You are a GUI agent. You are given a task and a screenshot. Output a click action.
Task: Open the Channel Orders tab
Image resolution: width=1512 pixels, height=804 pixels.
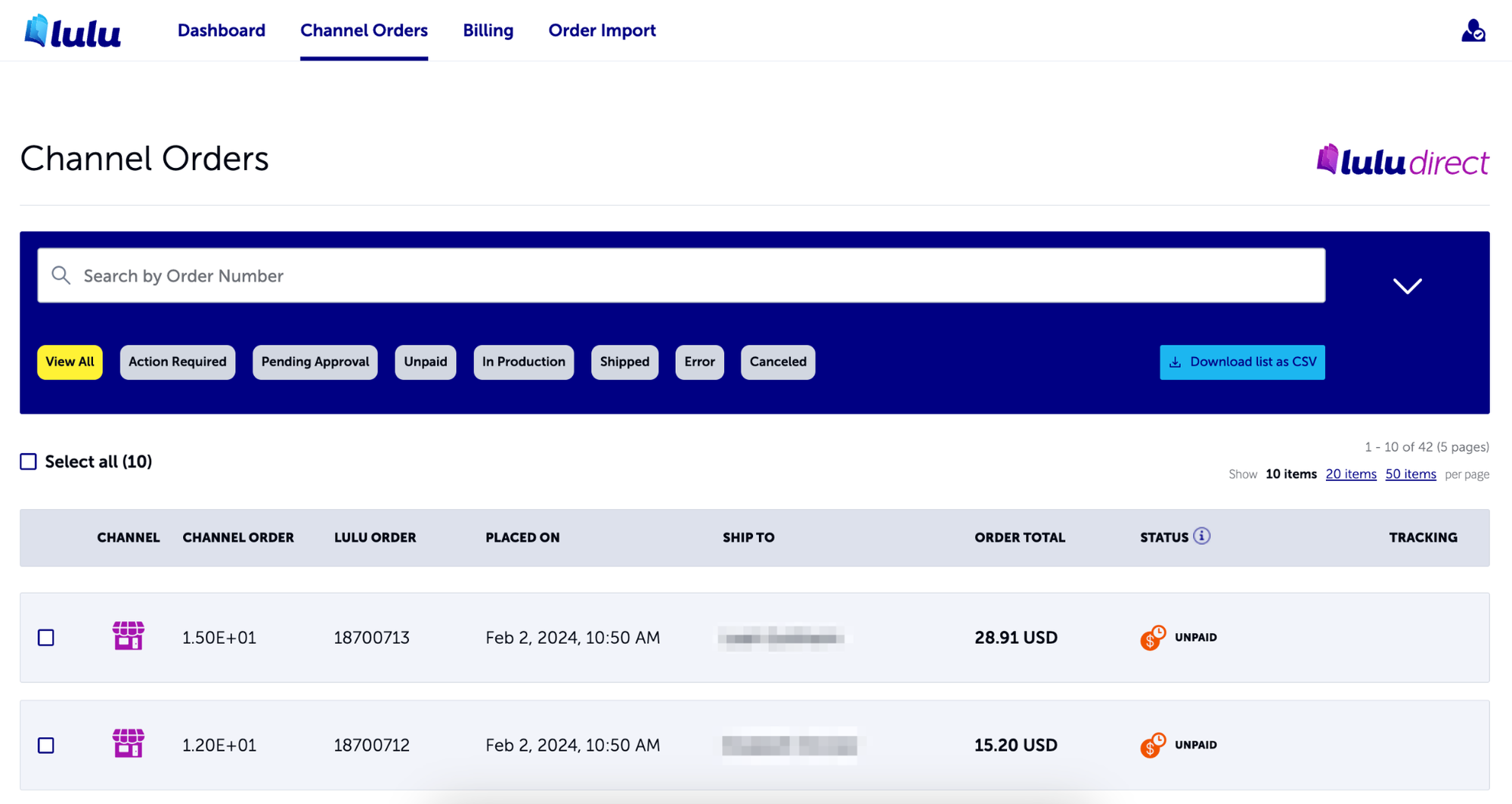[x=364, y=30]
